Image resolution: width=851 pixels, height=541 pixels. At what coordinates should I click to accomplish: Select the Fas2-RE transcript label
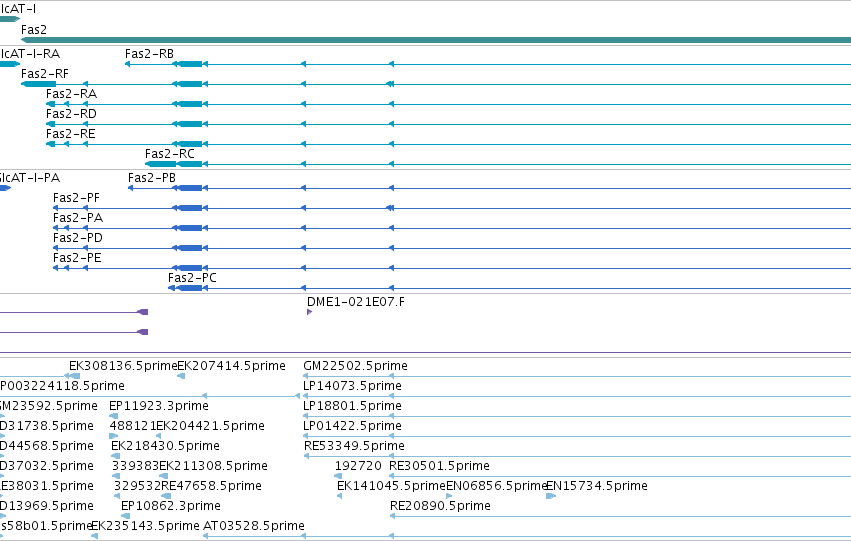[x=71, y=134]
